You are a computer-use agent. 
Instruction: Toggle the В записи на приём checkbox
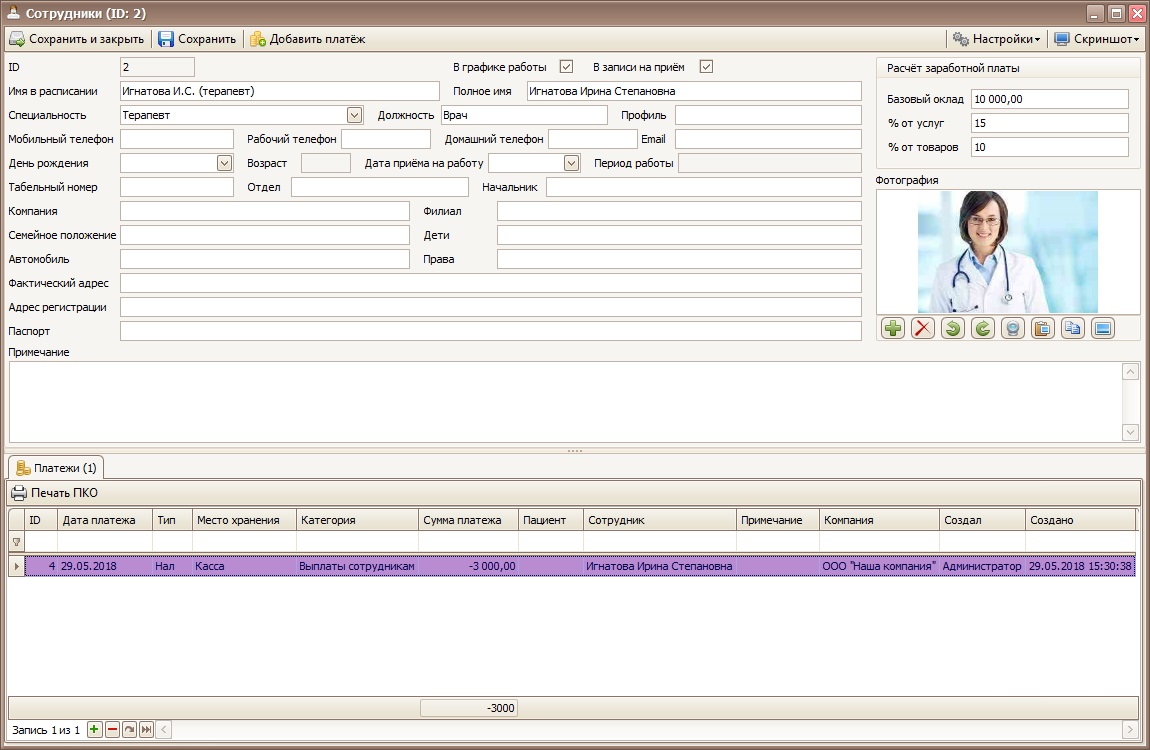coord(706,67)
